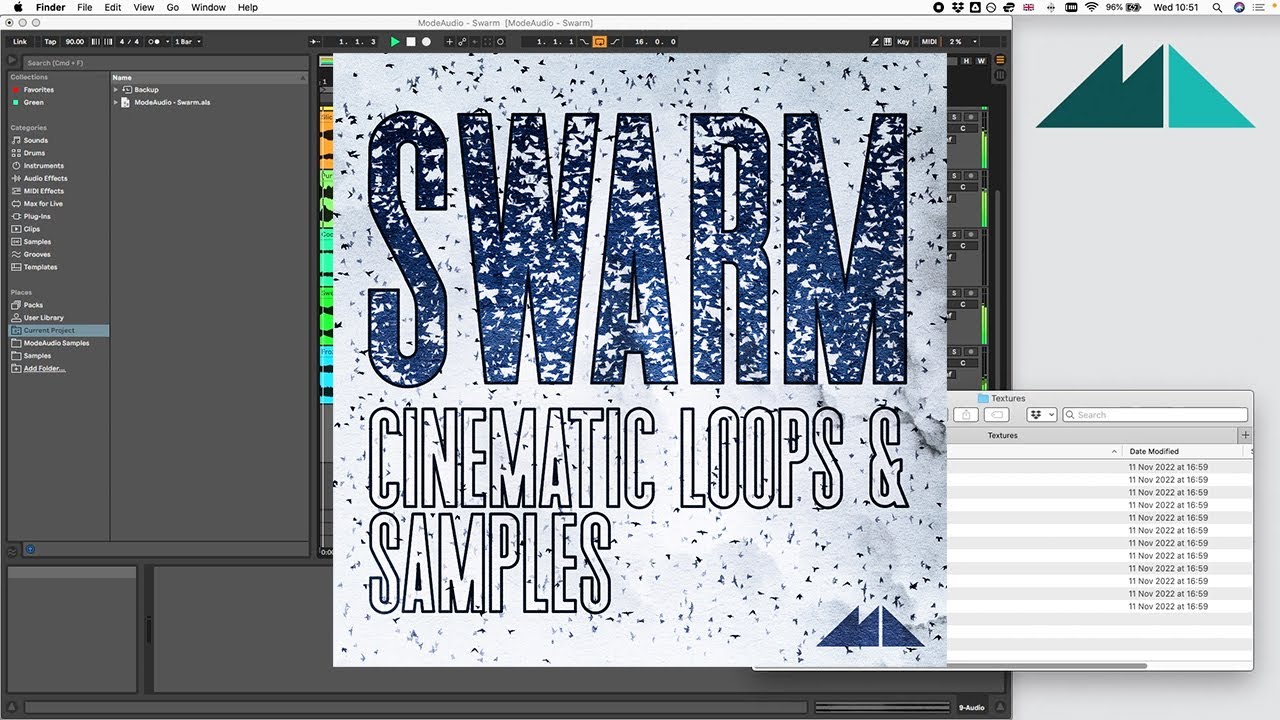Toggle Key Map Mode button
The height and width of the screenshot is (720, 1280).
pyautogui.click(x=903, y=42)
